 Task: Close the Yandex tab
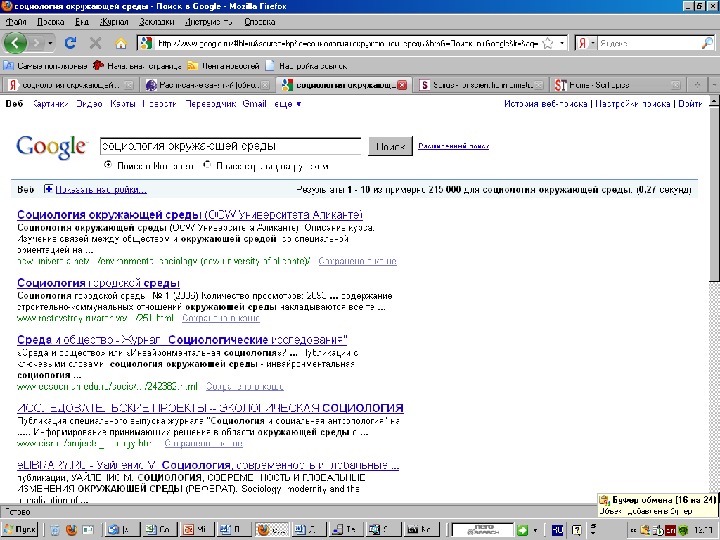(129, 85)
